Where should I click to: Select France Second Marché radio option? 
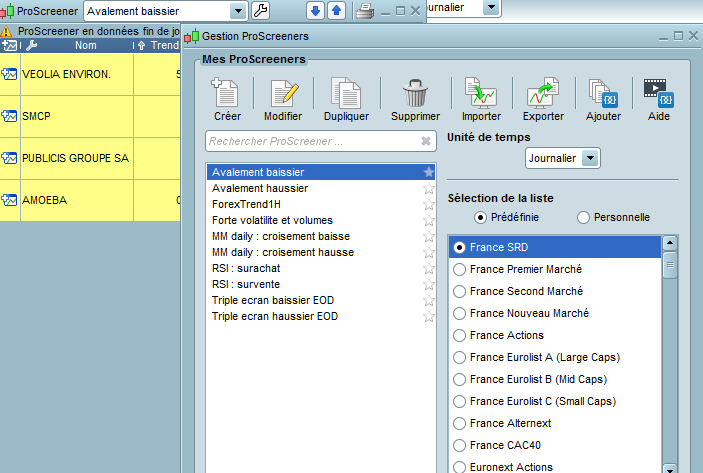[460, 291]
